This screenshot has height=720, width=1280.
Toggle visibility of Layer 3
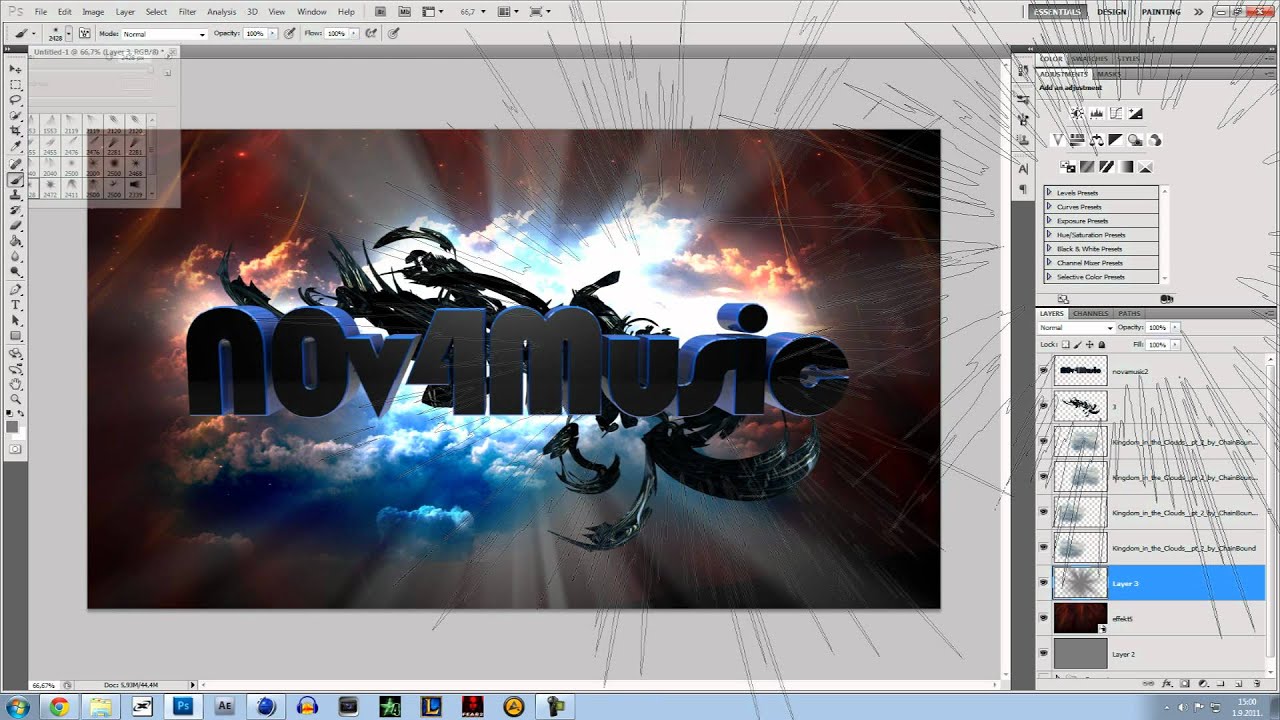[x=1044, y=582]
